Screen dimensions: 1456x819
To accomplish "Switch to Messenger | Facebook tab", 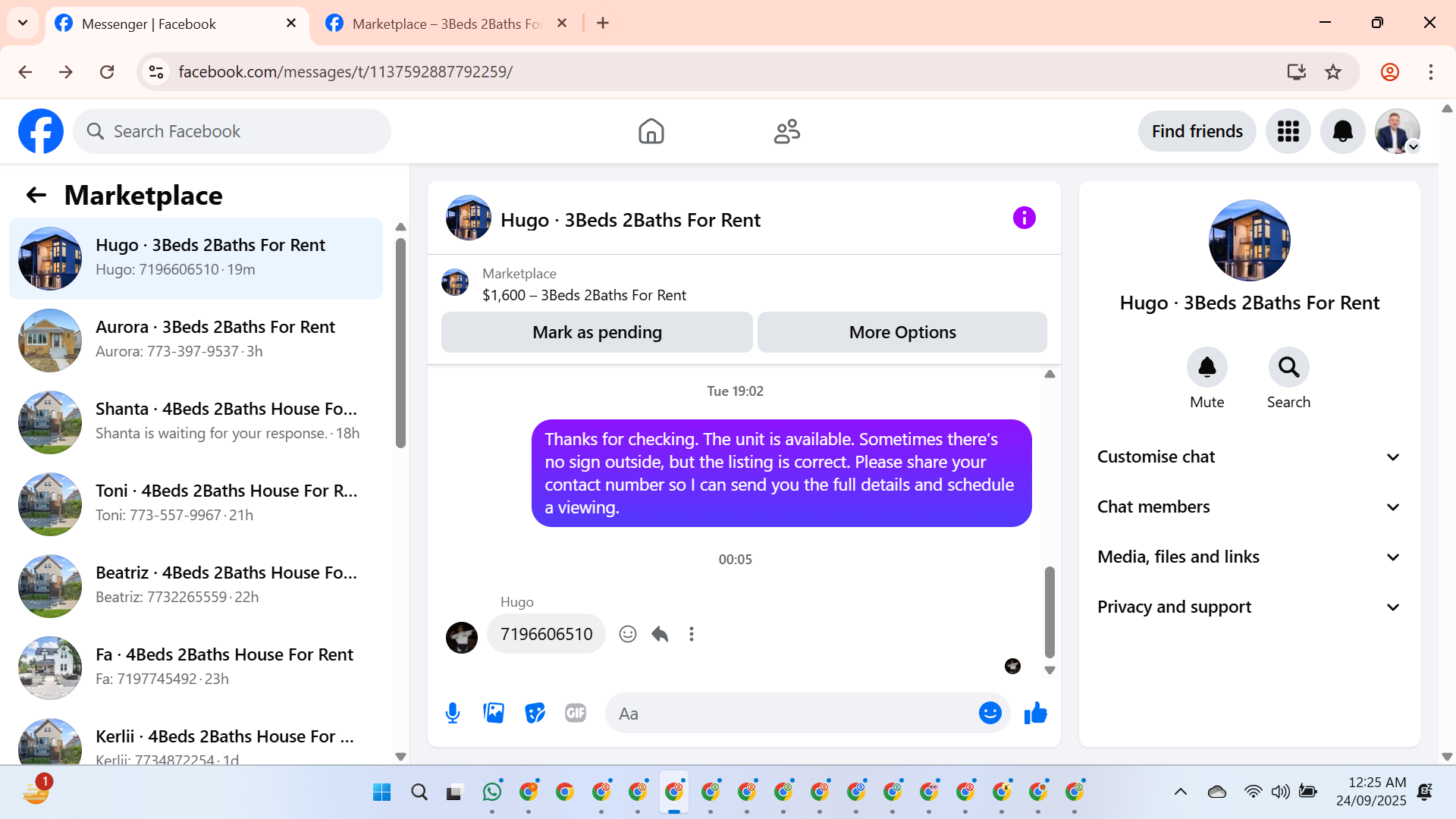I will [177, 24].
